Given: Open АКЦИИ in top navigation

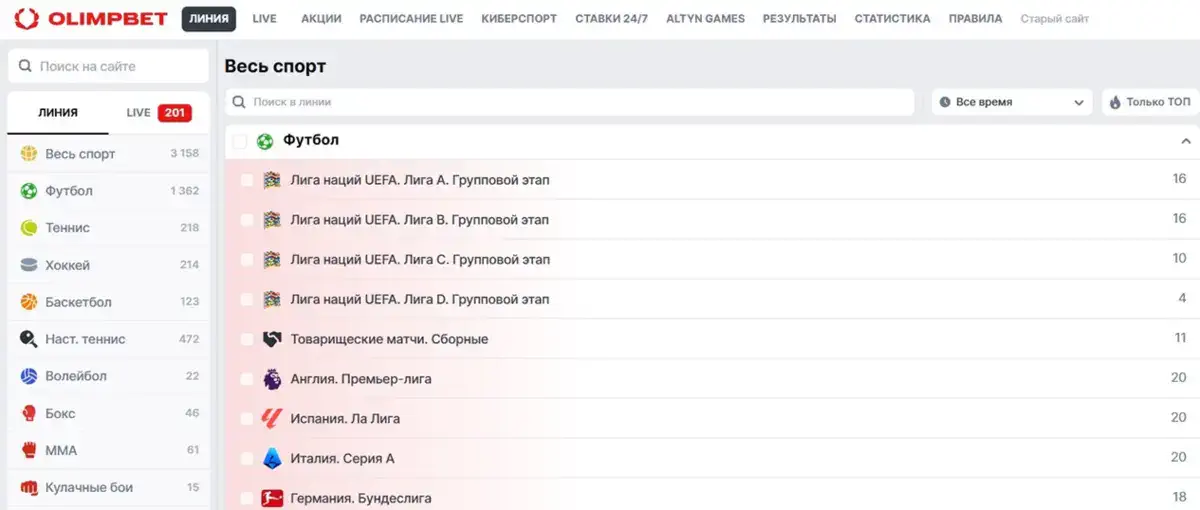Looking at the screenshot, I should 320,19.
